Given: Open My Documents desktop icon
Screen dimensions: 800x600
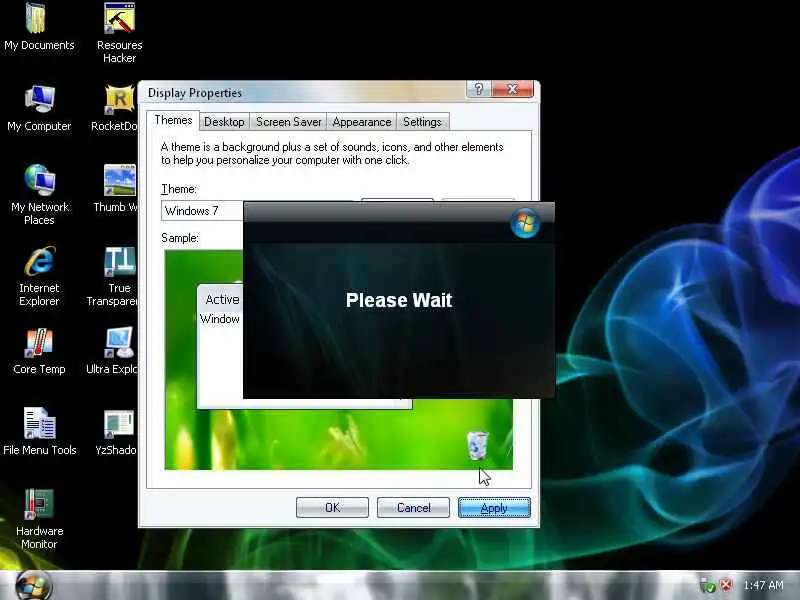Looking at the screenshot, I should click(x=39, y=27).
